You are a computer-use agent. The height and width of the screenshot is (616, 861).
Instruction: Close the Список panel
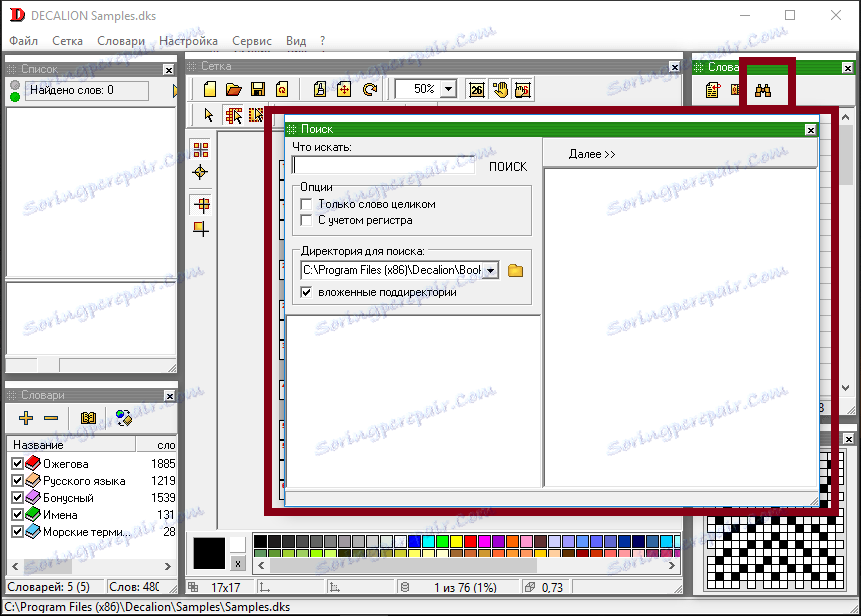pos(169,70)
